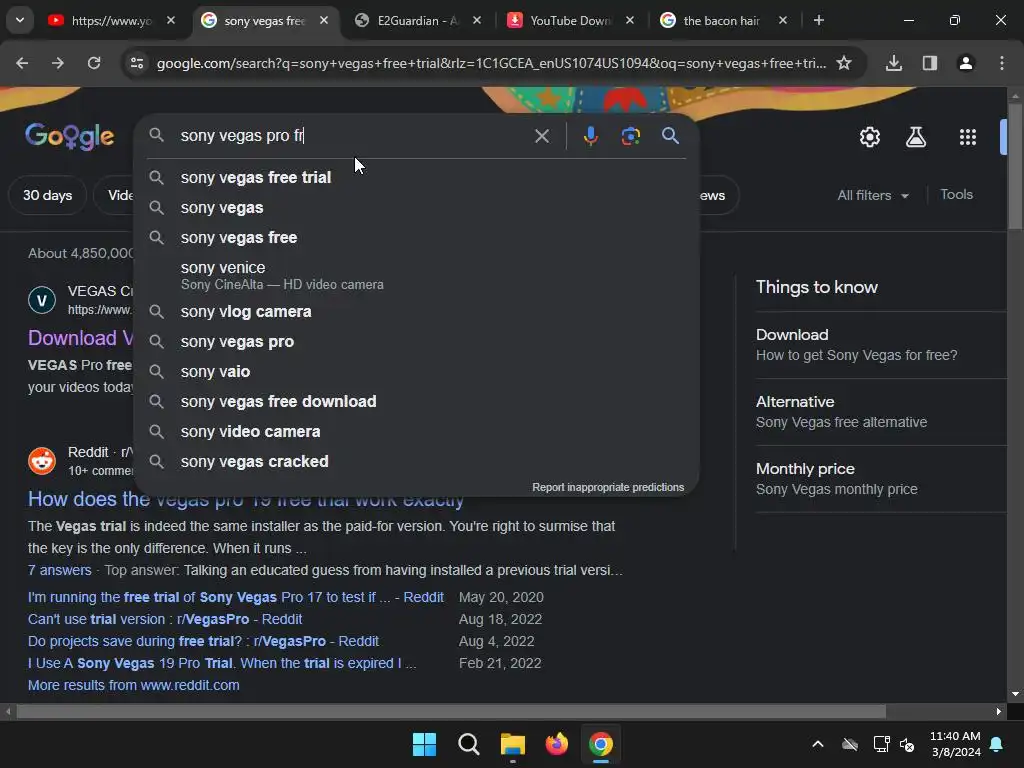Click Report inappropriate predictions

pos(608,487)
